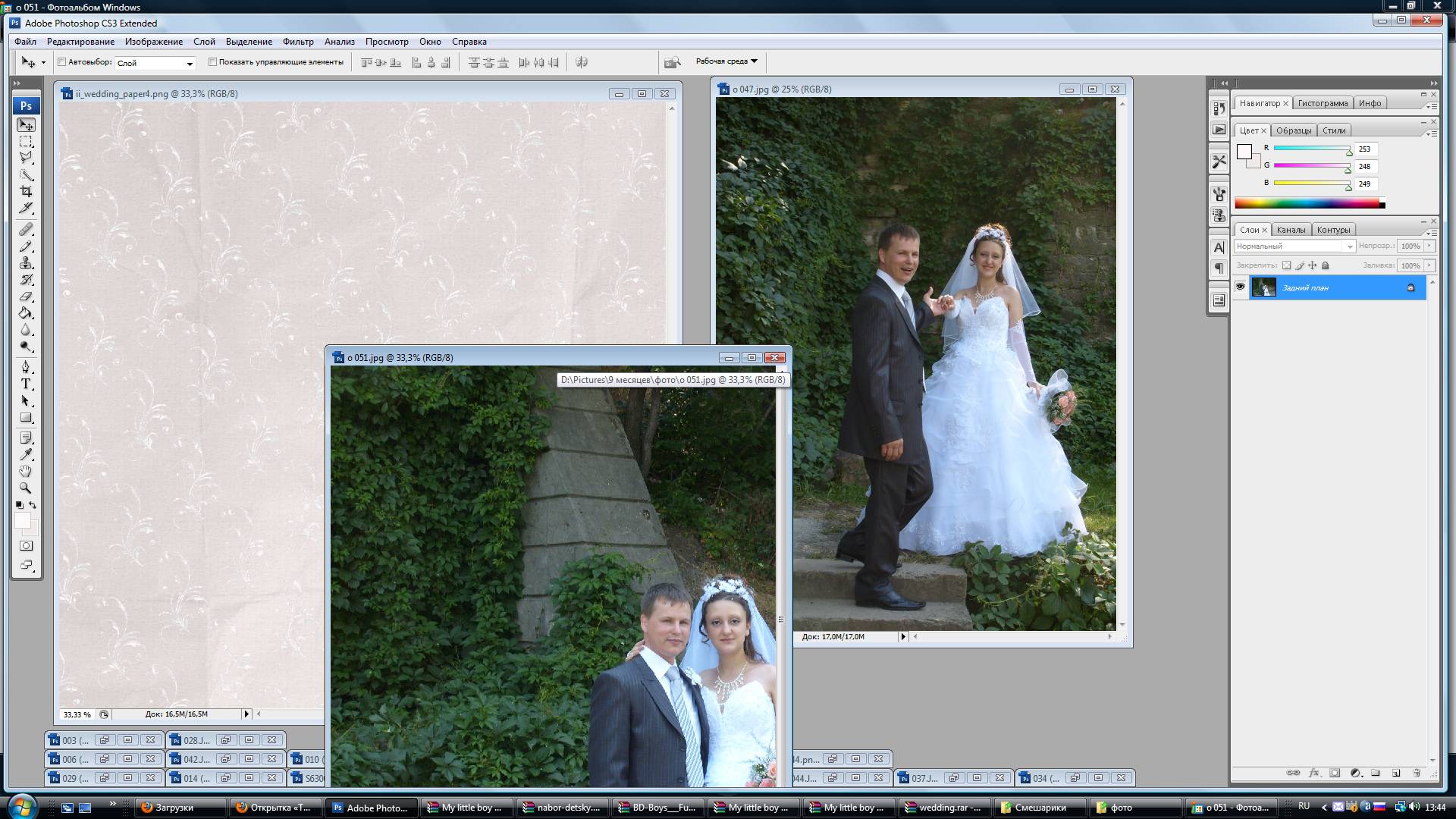Activate the Crop tool

pyautogui.click(x=26, y=191)
